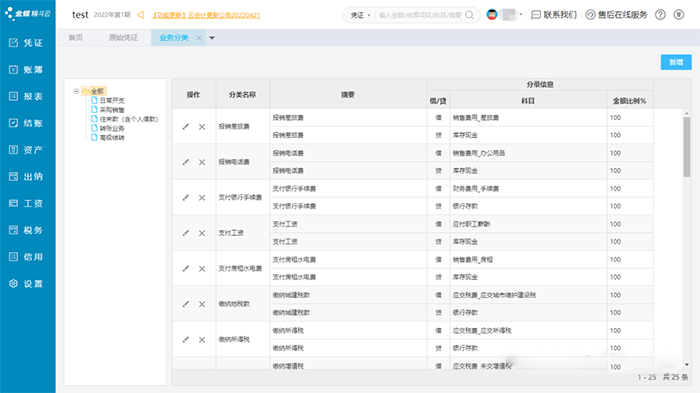Select 全部 folder in the tree

[x=94, y=91]
